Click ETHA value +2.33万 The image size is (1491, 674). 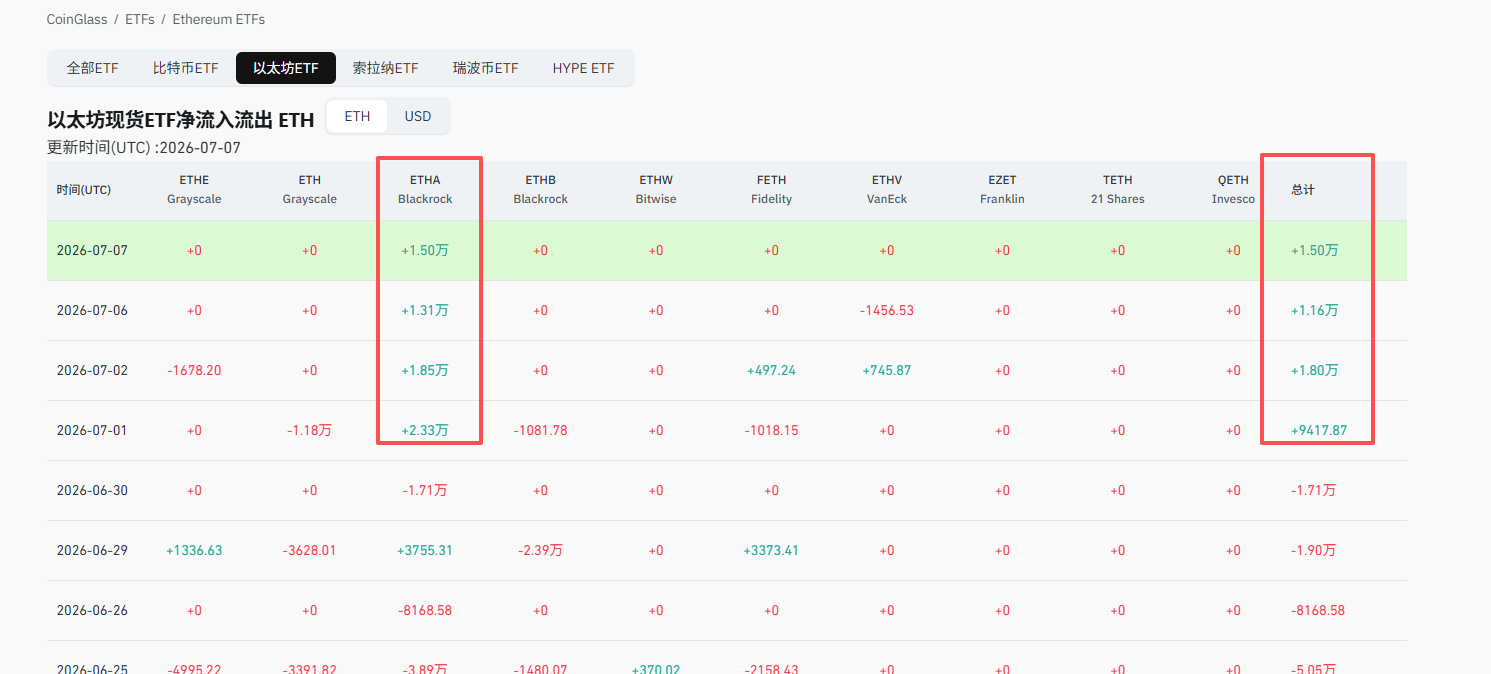pos(425,430)
